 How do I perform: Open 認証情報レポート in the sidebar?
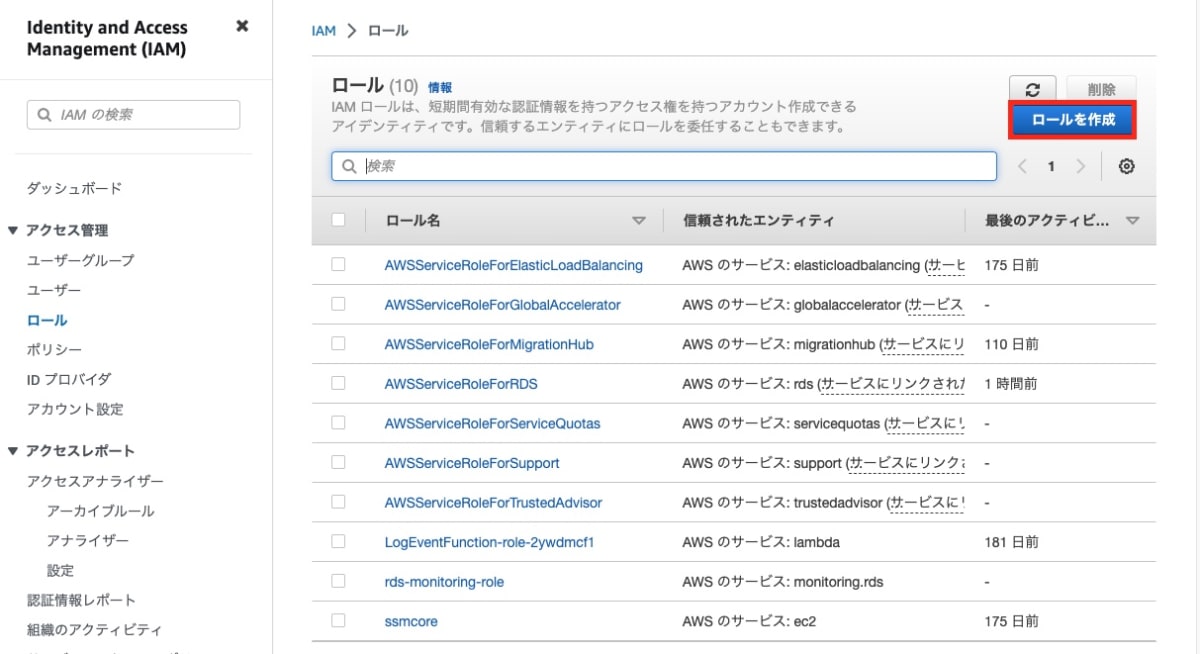click(x=81, y=600)
